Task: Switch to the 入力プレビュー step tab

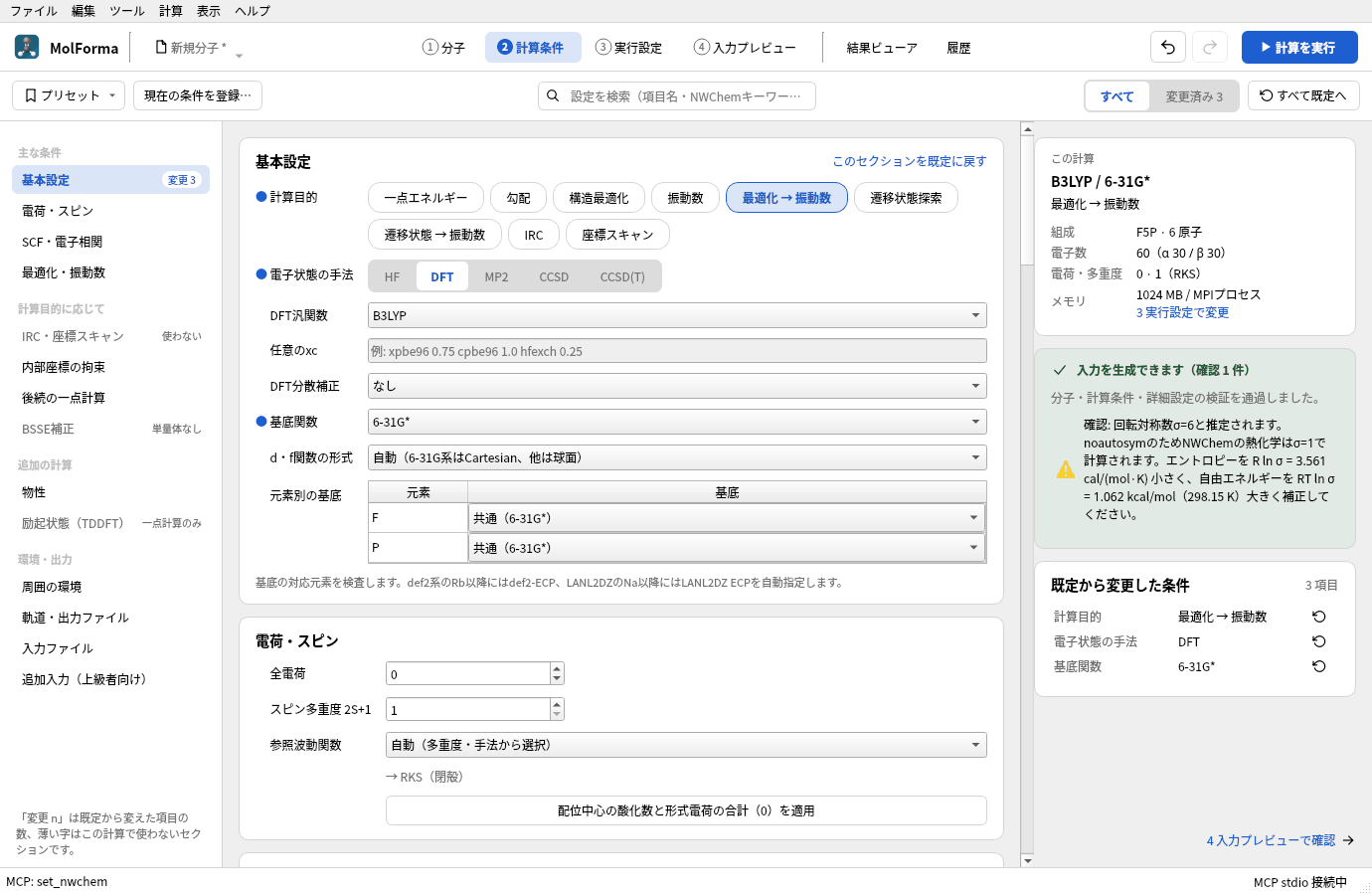Action: coord(745,47)
